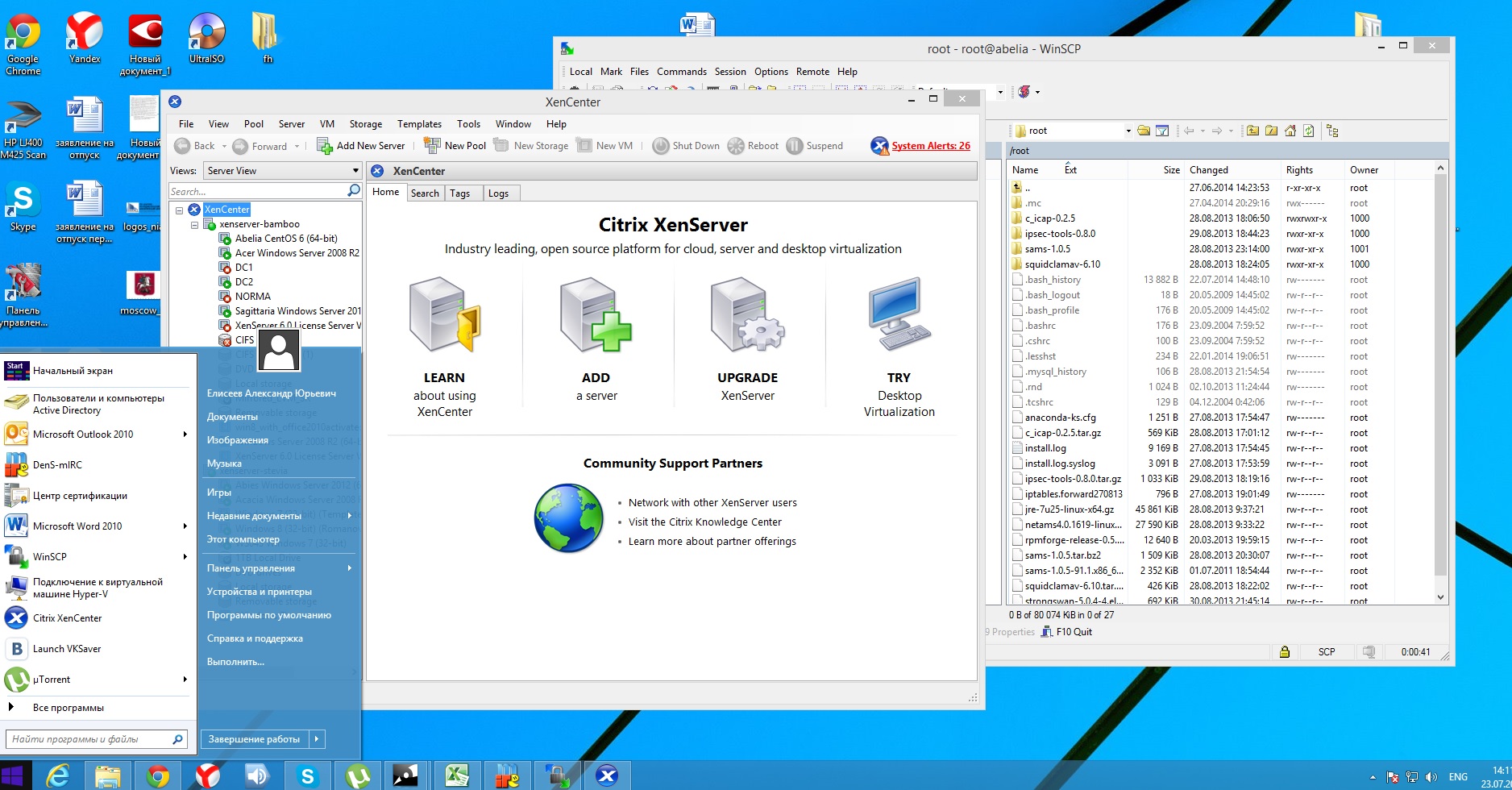Open Visit the Citrix Knowledge Center link
The height and width of the screenshot is (790, 1512).
point(705,522)
